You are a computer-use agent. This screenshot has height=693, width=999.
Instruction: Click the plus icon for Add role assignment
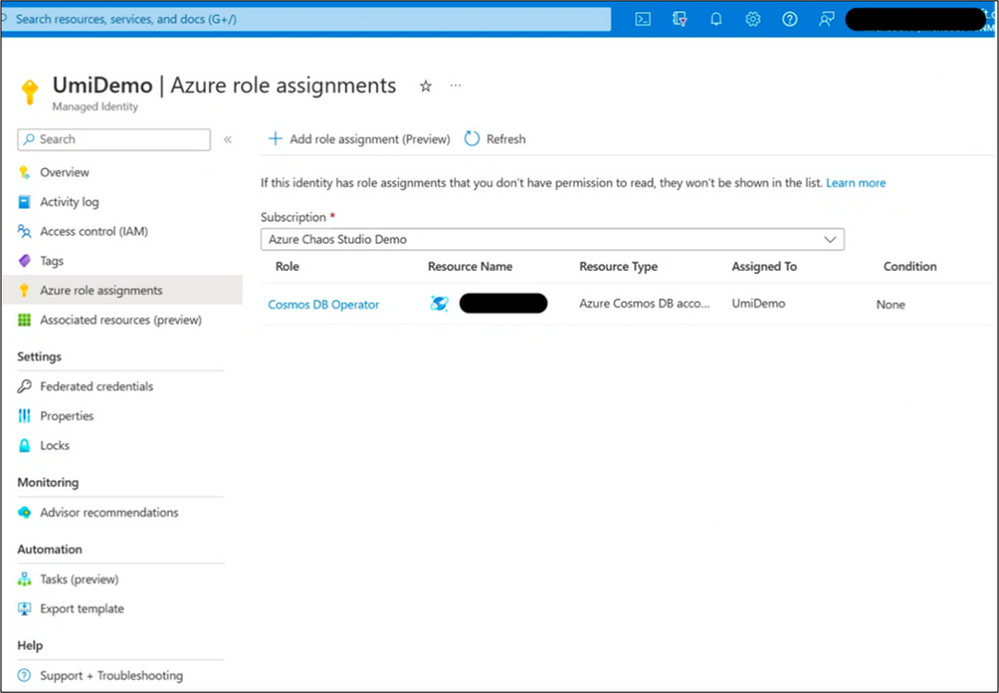point(275,139)
